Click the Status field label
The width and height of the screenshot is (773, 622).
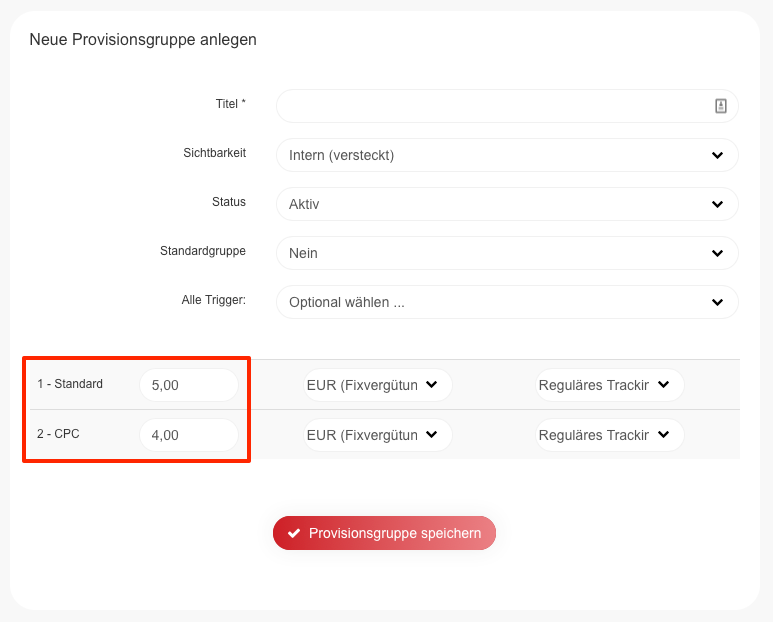click(228, 202)
